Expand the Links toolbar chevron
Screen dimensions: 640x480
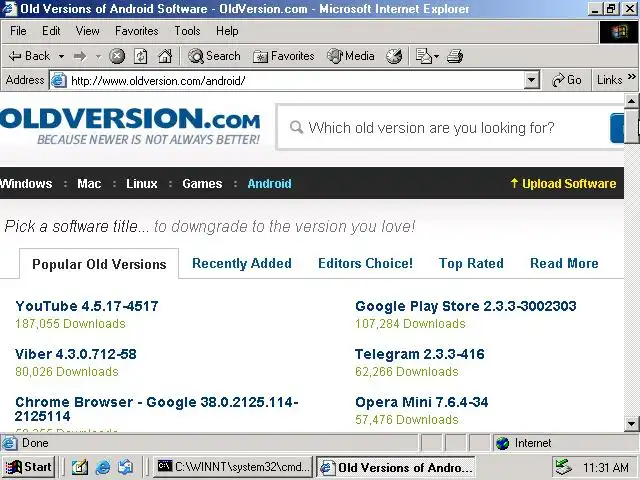pos(632,77)
